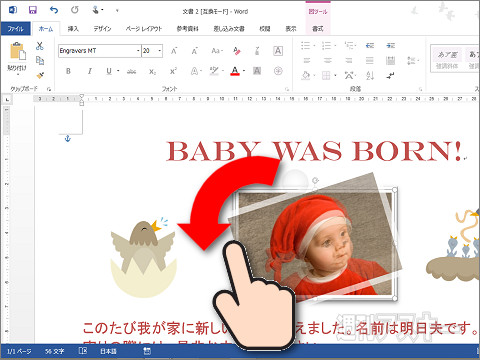480x360 pixels.
Task: Click the bullets list icon
Action: pyautogui.click(x=306, y=45)
